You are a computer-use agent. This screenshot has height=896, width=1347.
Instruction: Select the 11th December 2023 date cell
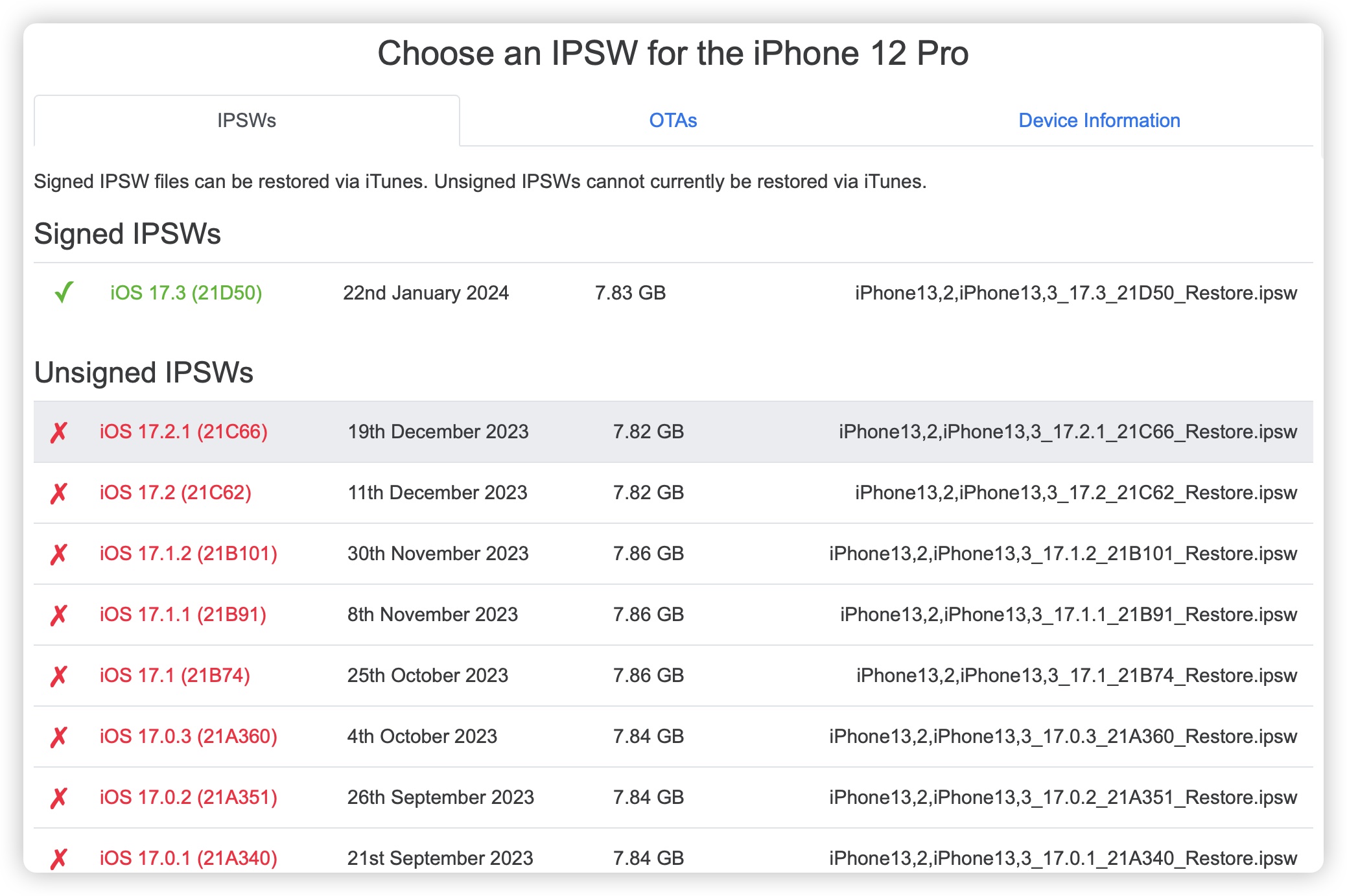pyautogui.click(x=438, y=493)
